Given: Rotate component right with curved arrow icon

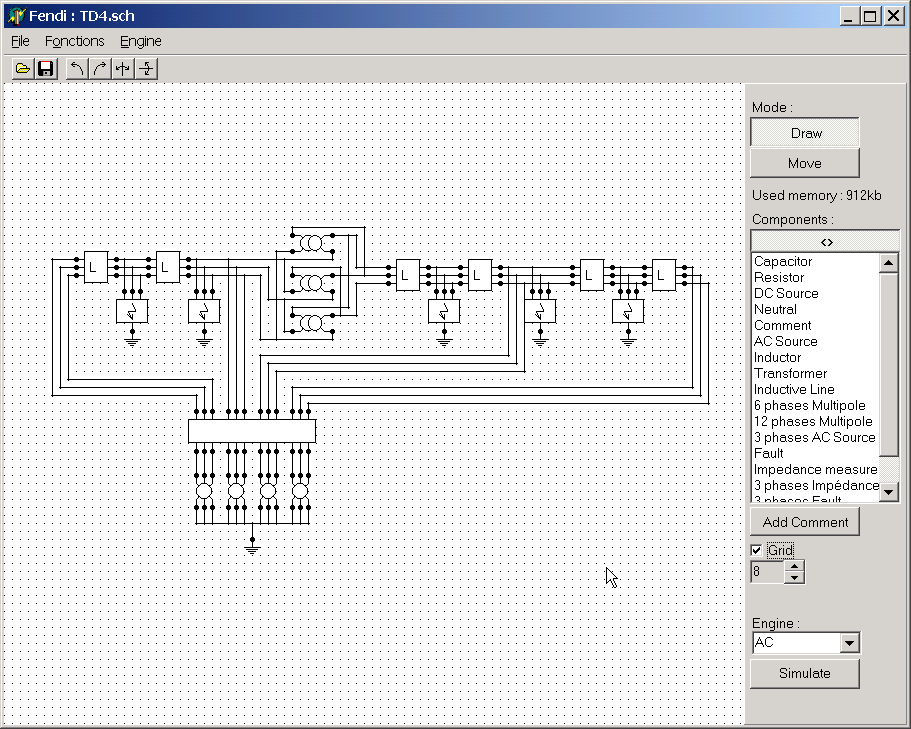Looking at the screenshot, I should pyautogui.click(x=99, y=69).
